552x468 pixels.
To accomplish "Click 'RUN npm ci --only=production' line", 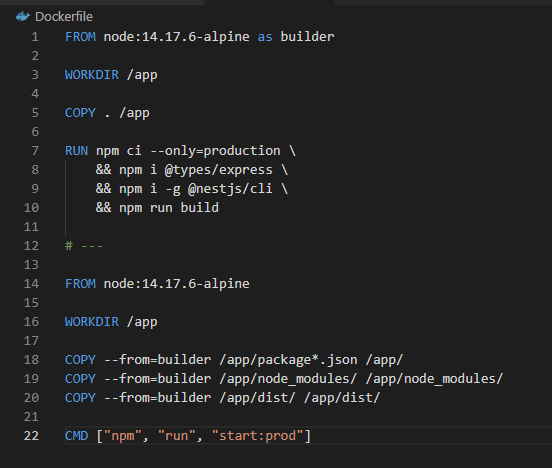I will [180, 151].
